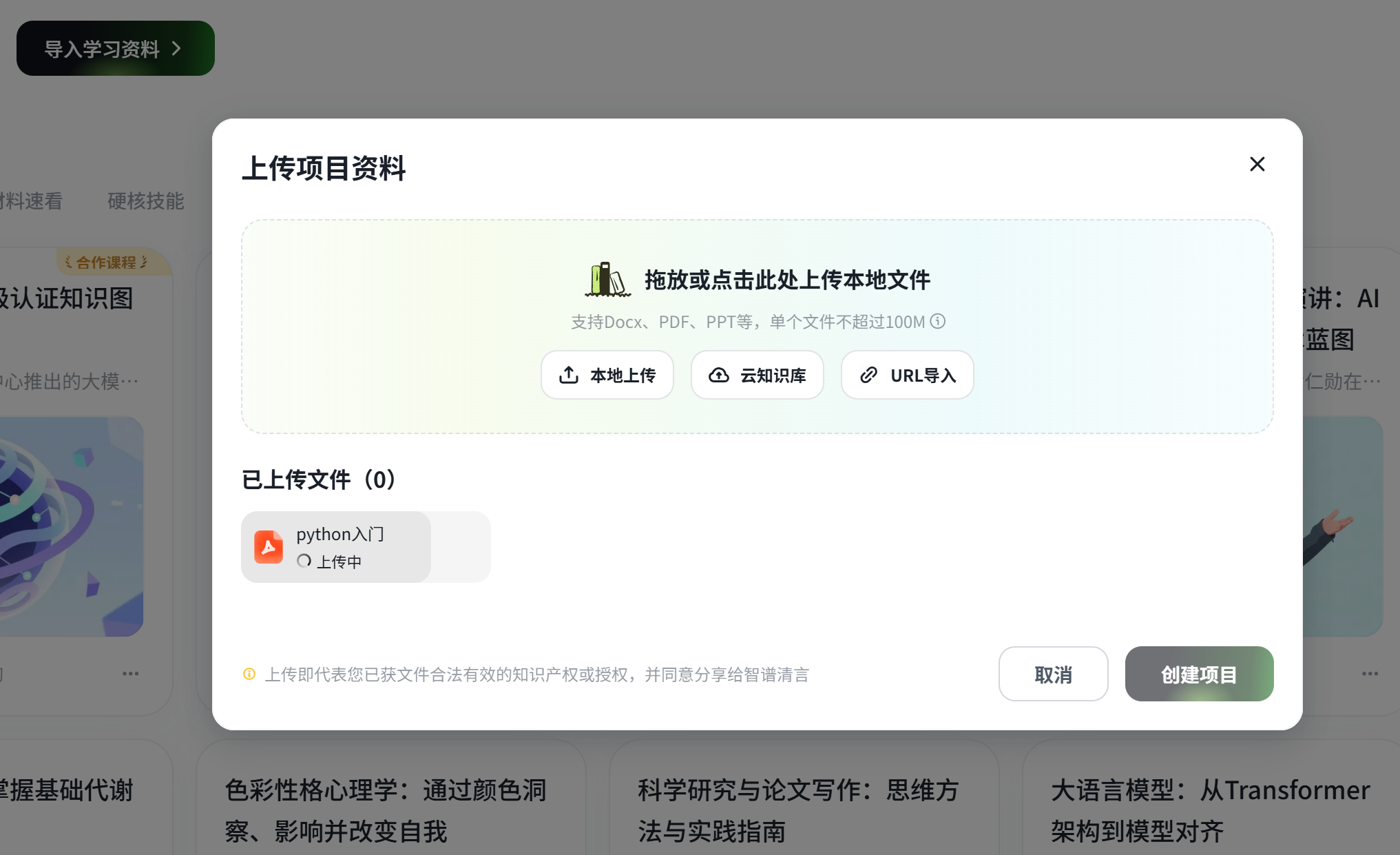
Task: Click the books icon in upload area
Action: pyautogui.click(x=607, y=280)
